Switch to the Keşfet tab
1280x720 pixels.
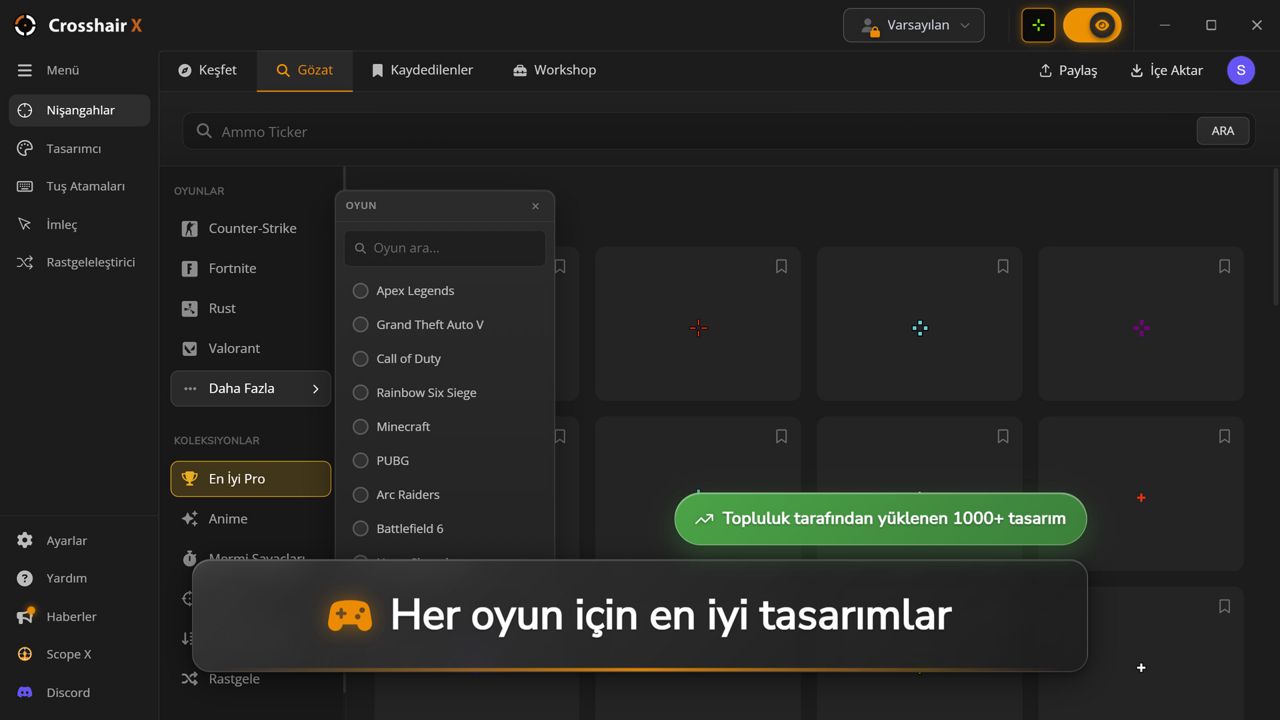click(x=207, y=70)
